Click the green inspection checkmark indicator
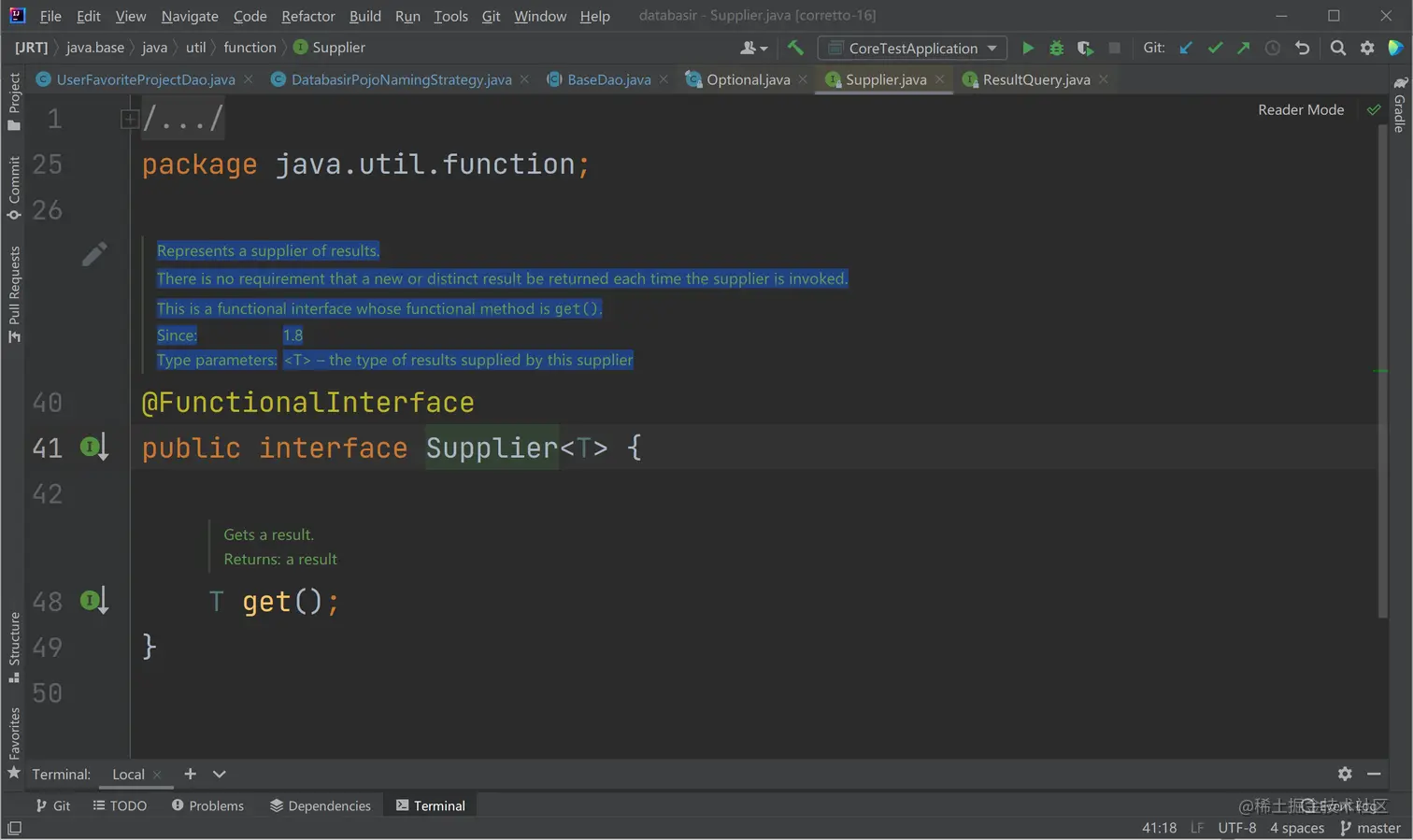 [x=1374, y=109]
